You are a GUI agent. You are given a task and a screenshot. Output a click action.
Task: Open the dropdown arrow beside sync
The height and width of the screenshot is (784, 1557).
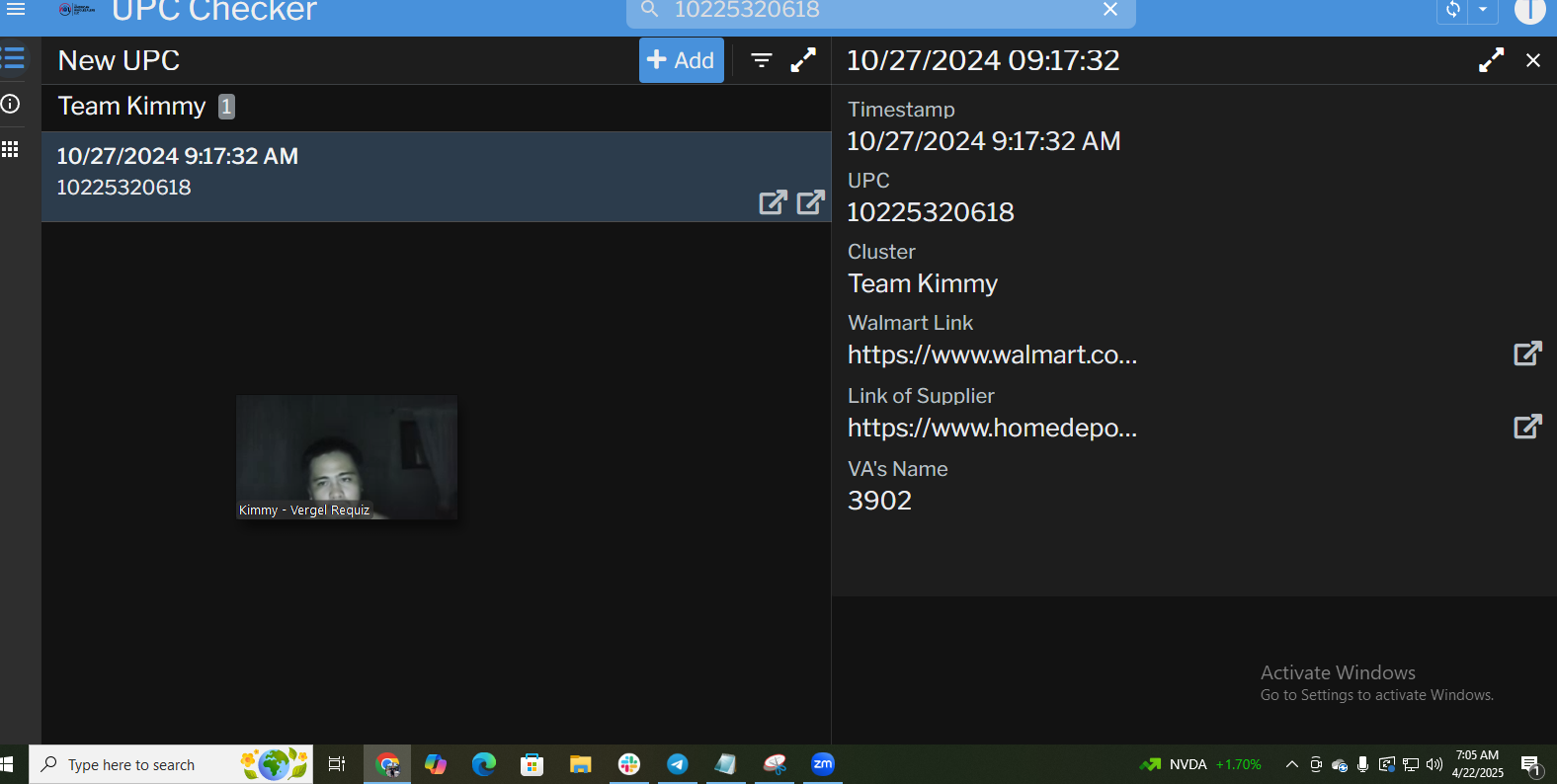[x=1483, y=10]
